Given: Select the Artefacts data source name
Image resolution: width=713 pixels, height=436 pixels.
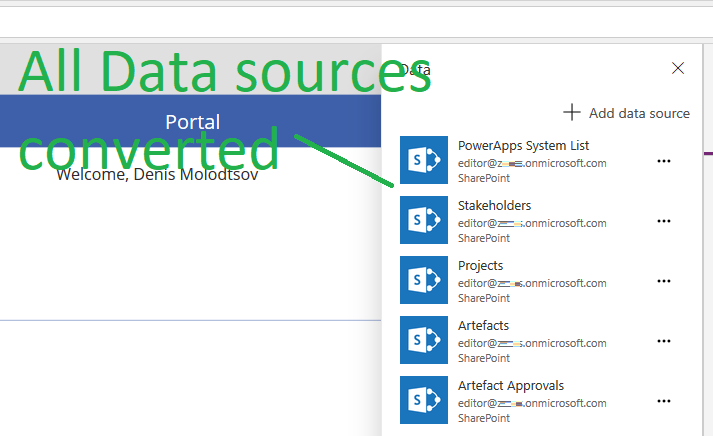Looking at the screenshot, I should point(483,326).
